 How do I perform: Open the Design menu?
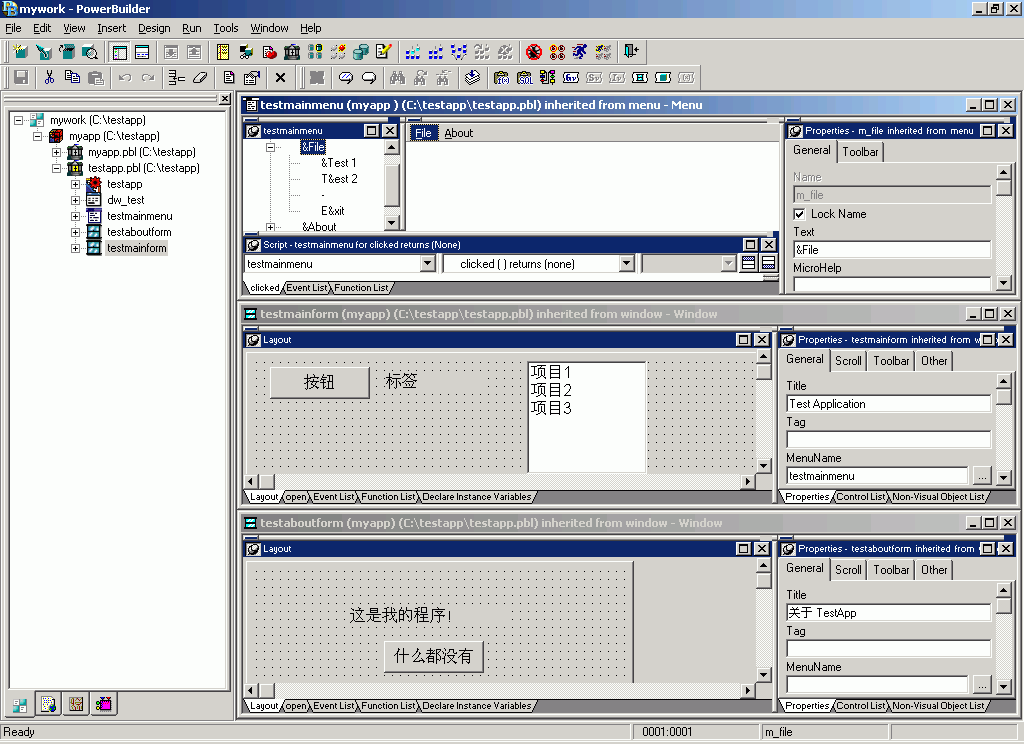pos(154,28)
